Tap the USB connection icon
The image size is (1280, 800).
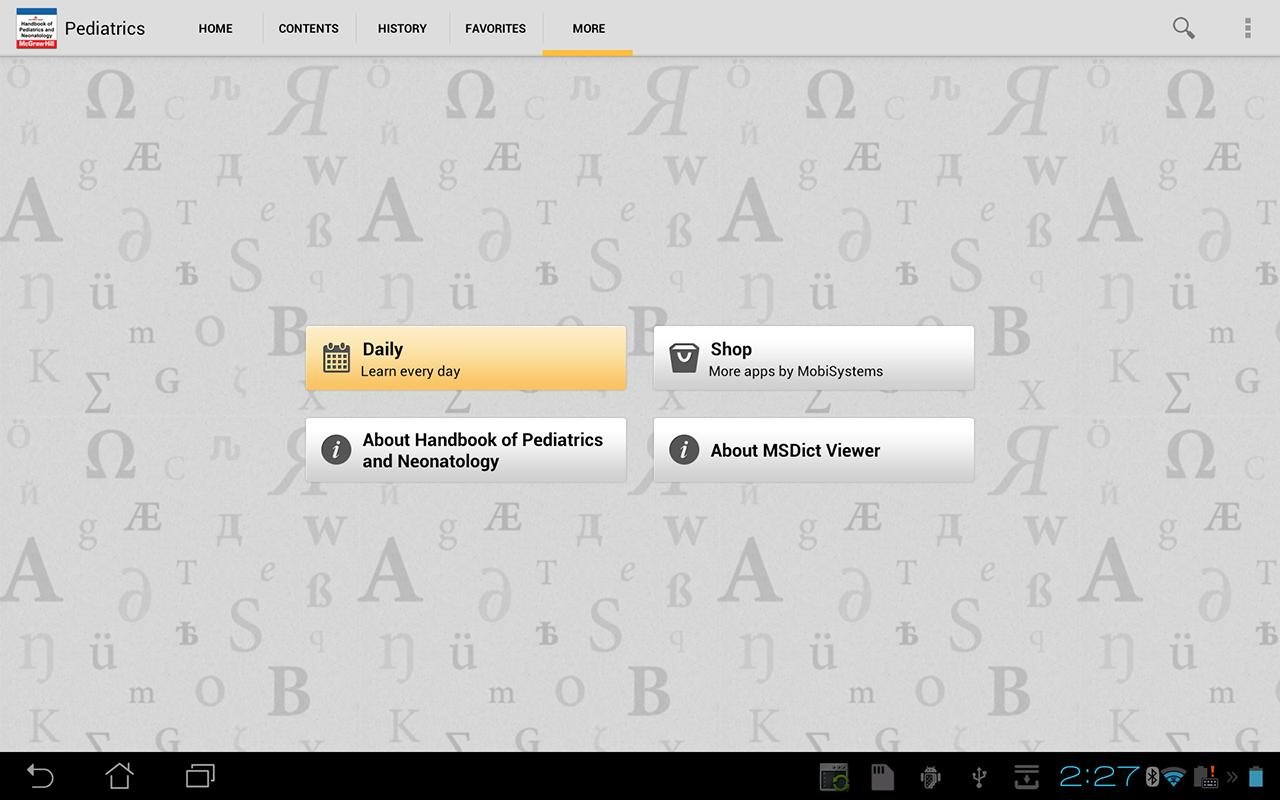click(x=979, y=777)
